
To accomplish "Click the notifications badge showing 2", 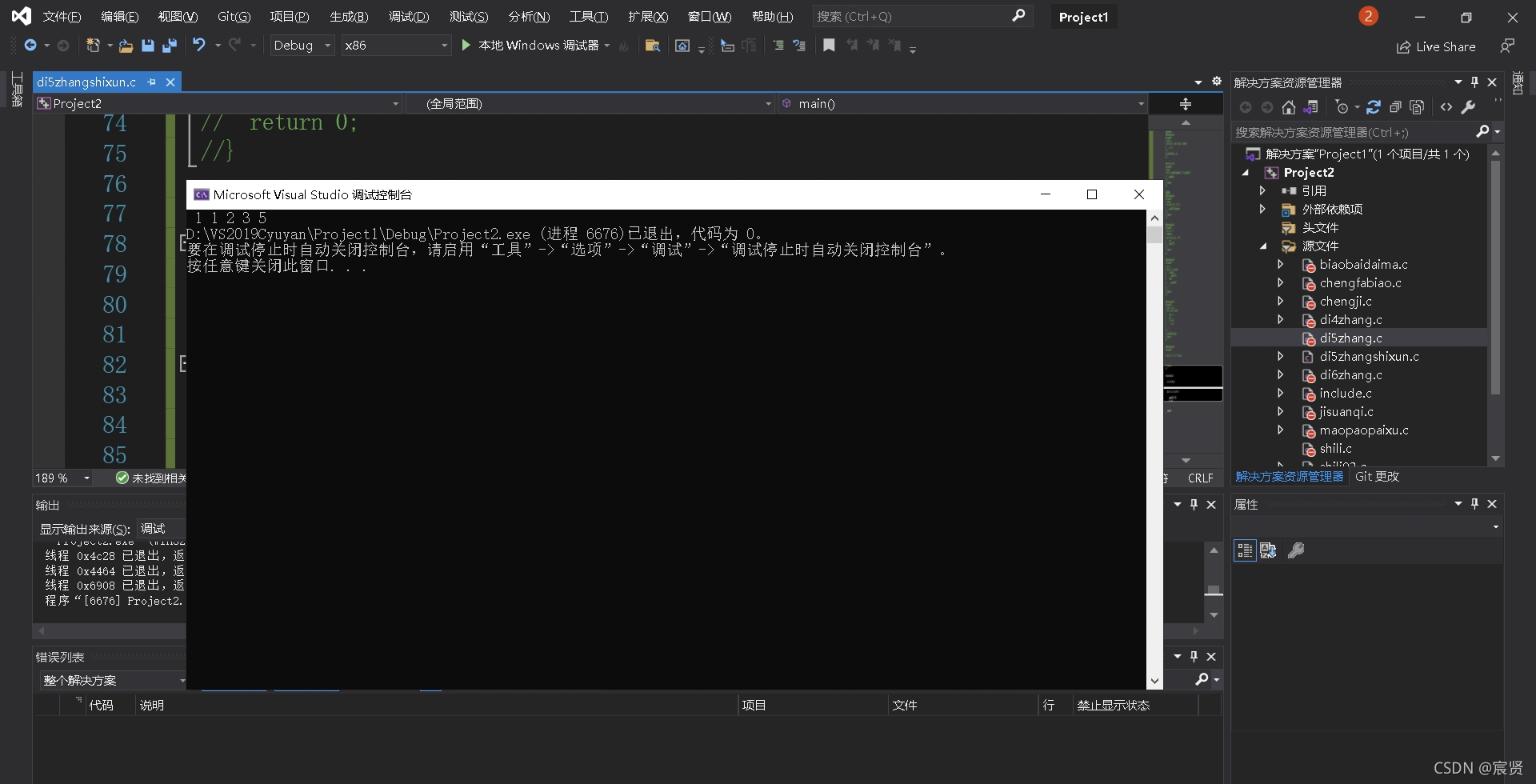I will 1368,16.
